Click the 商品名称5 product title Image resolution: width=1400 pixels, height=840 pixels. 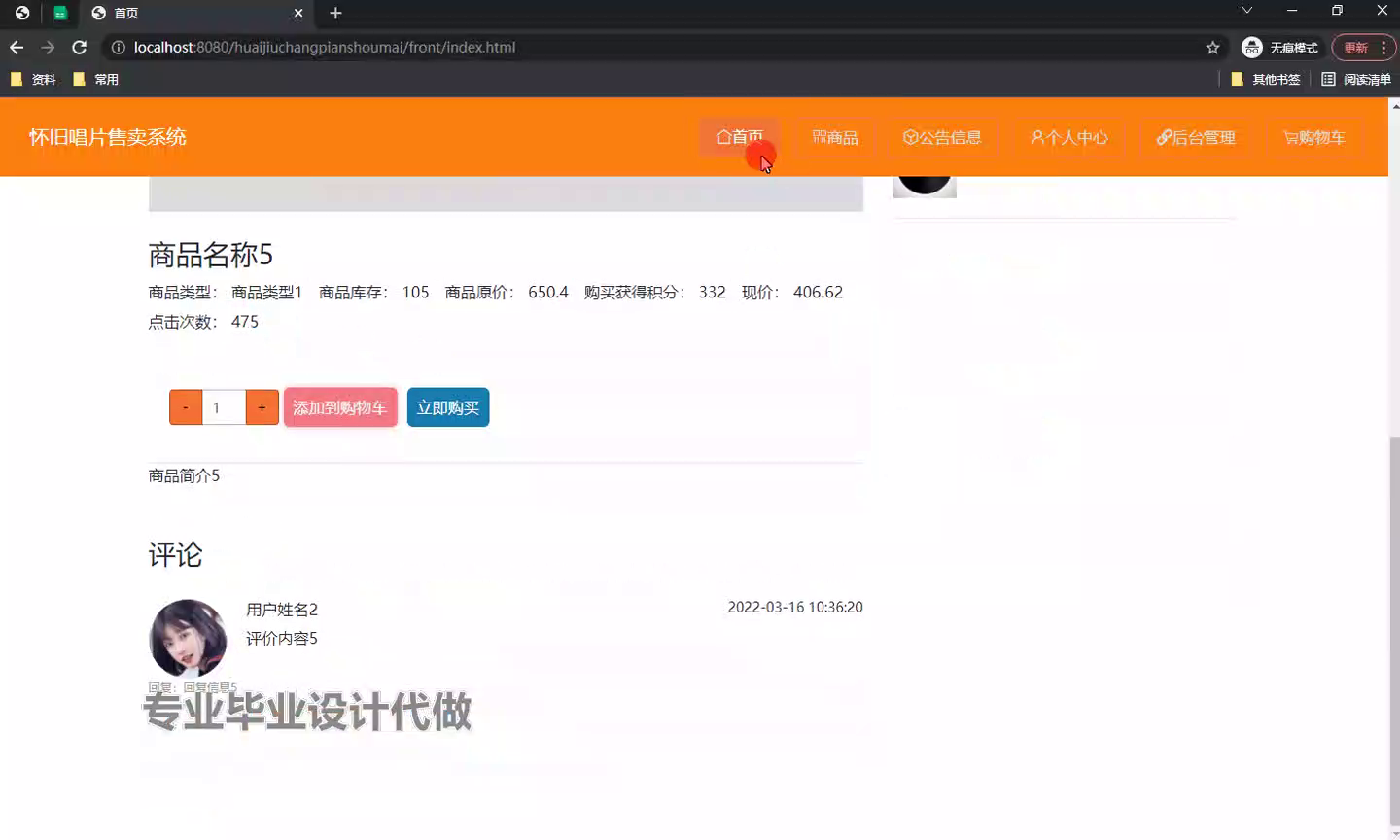[211, 255]
